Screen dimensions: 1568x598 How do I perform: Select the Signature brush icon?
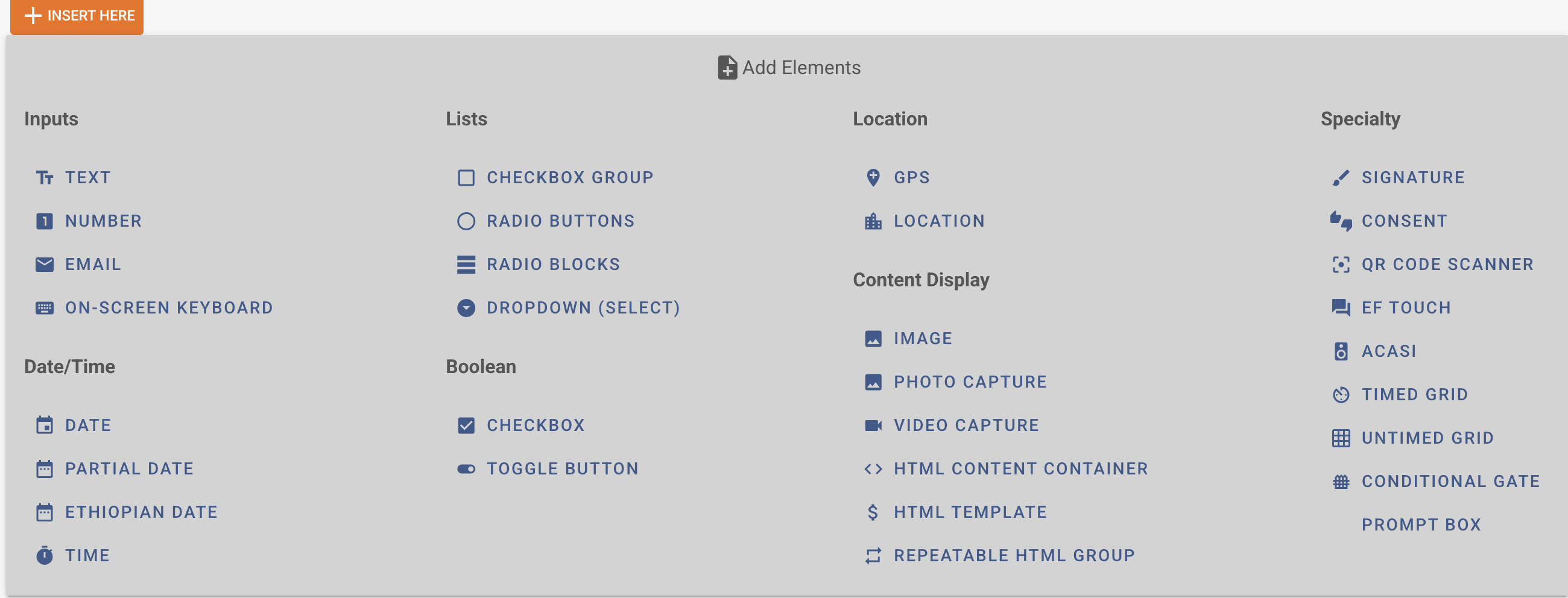pyautogui.click(x=1341, y=178)
